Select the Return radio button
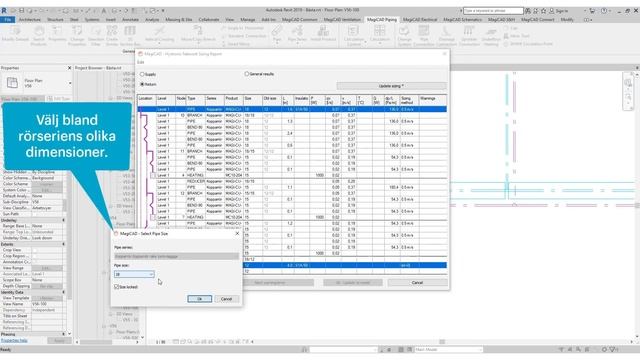 click(142, 84)
